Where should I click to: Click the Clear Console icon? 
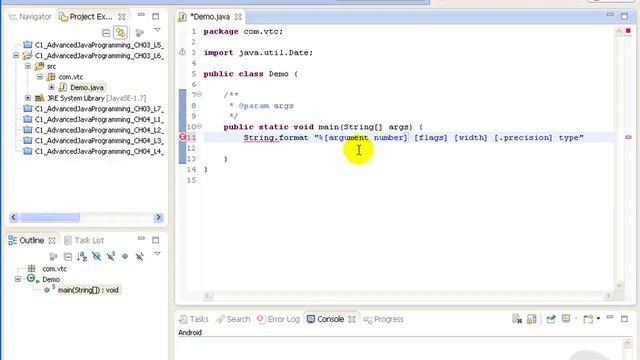click(517, 319)
